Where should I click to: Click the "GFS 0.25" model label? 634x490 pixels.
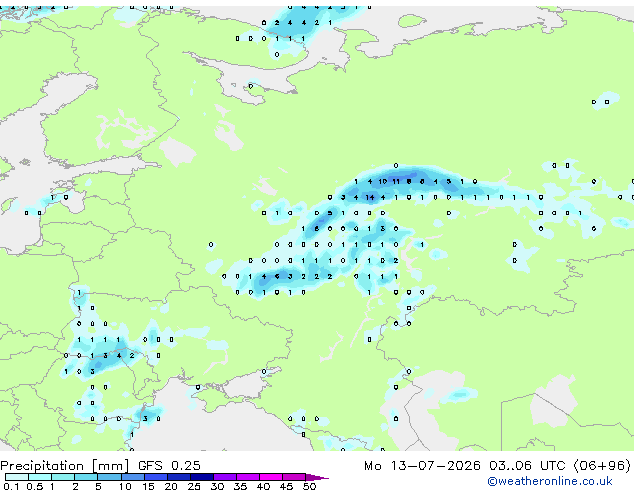(x=169, y=466)
